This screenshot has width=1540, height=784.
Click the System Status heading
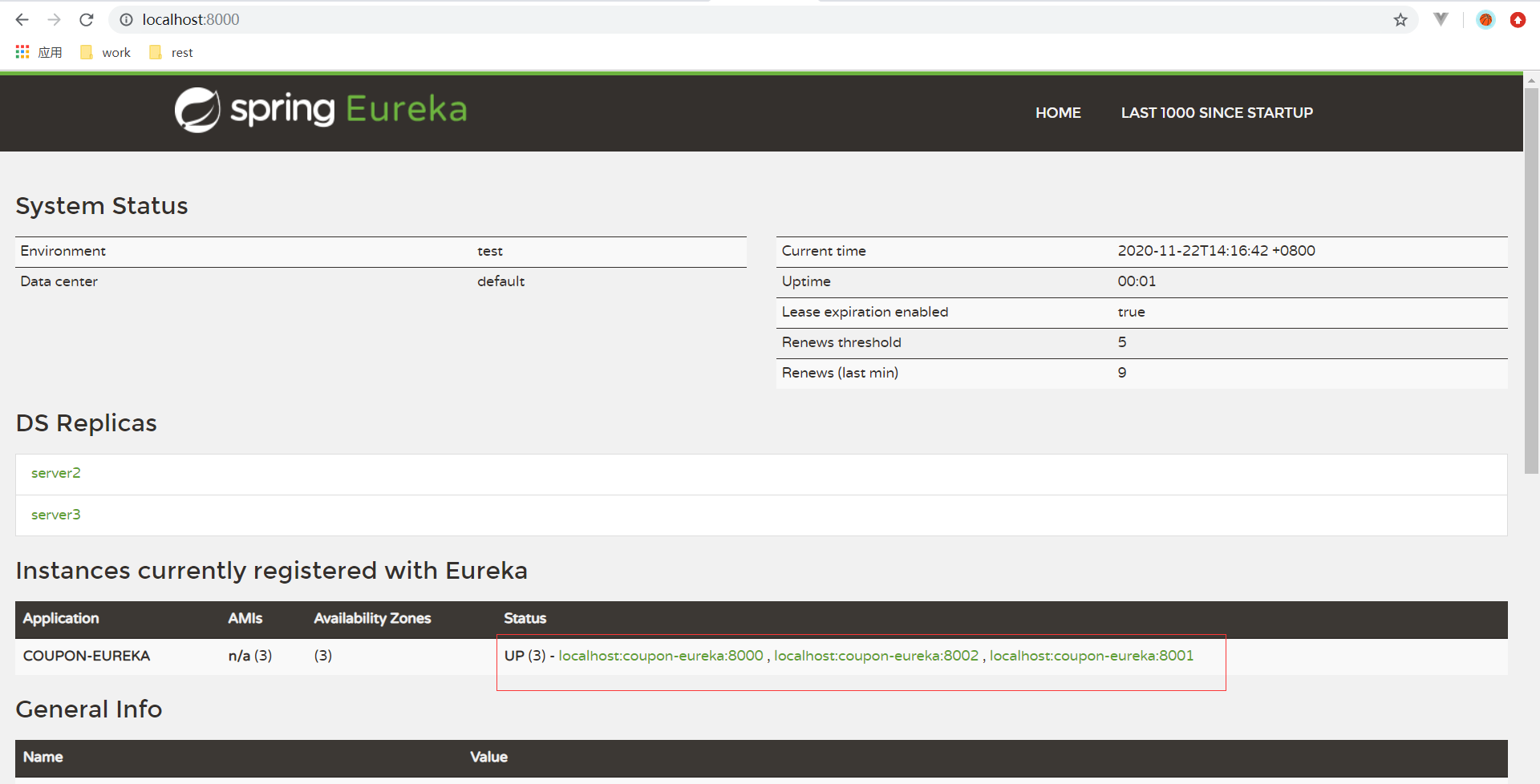point(102,206)
